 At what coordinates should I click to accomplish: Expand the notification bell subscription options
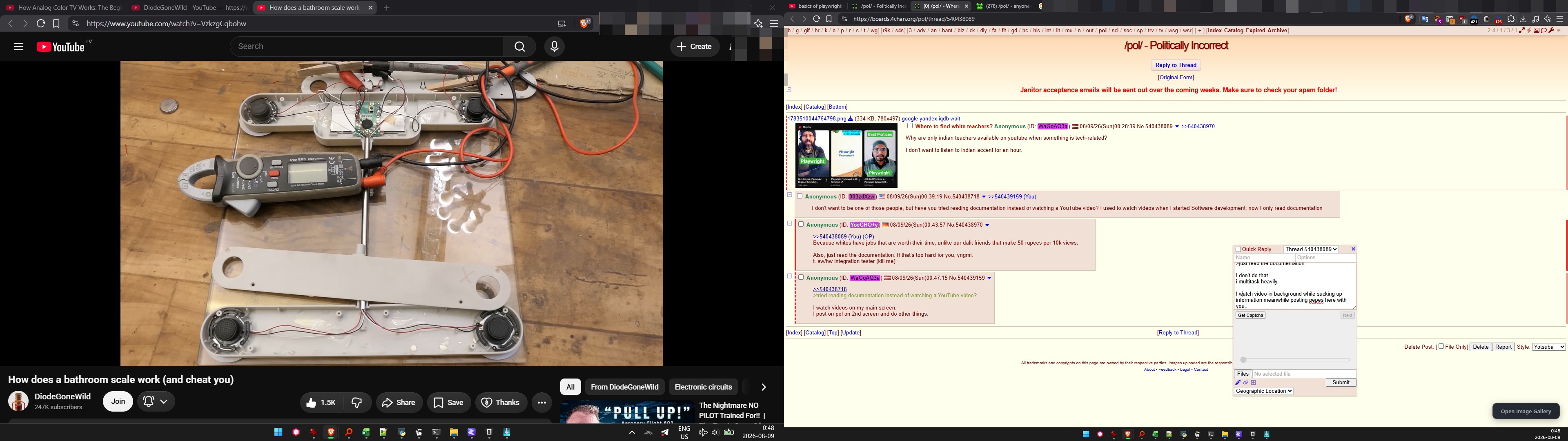156,401
